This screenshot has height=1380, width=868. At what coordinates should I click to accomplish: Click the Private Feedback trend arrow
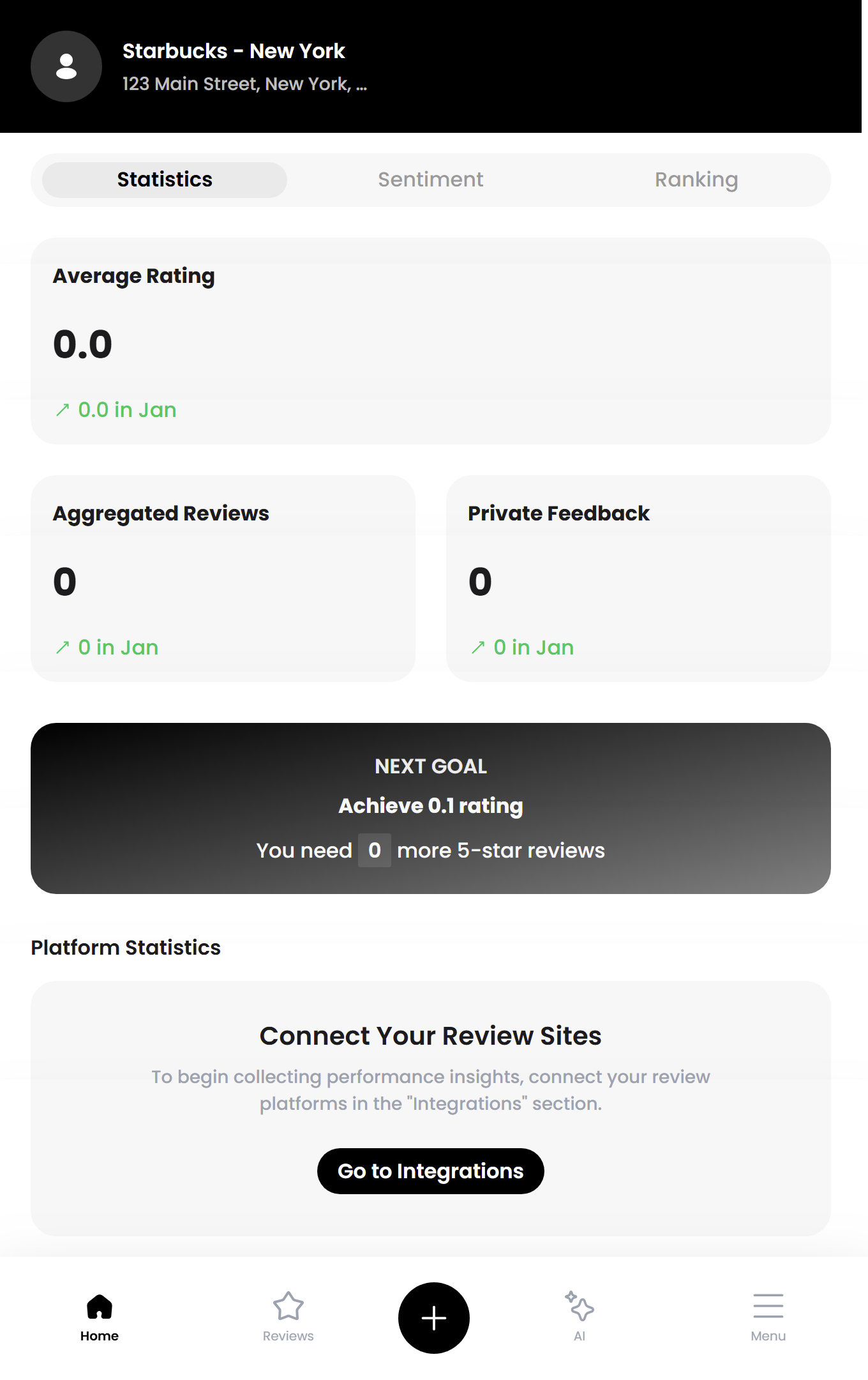pos(478,648)
